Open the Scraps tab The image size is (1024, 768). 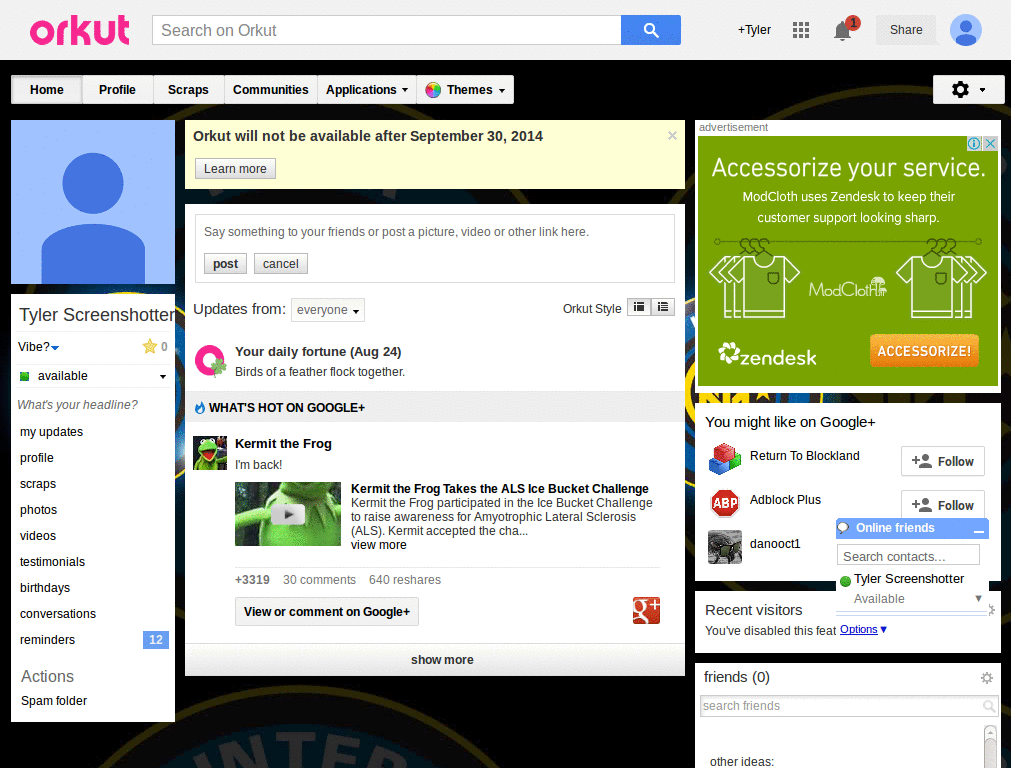(188, 89)
